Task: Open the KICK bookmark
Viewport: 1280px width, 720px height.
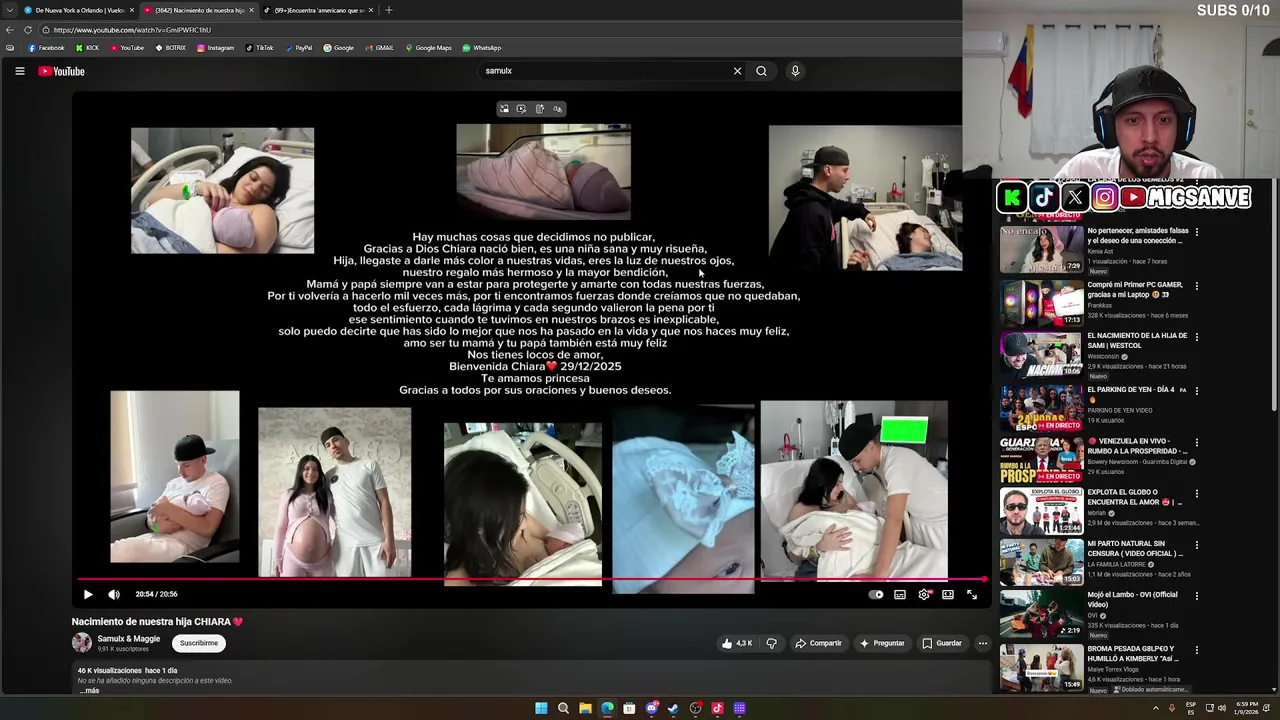Action: pos(87,48)
